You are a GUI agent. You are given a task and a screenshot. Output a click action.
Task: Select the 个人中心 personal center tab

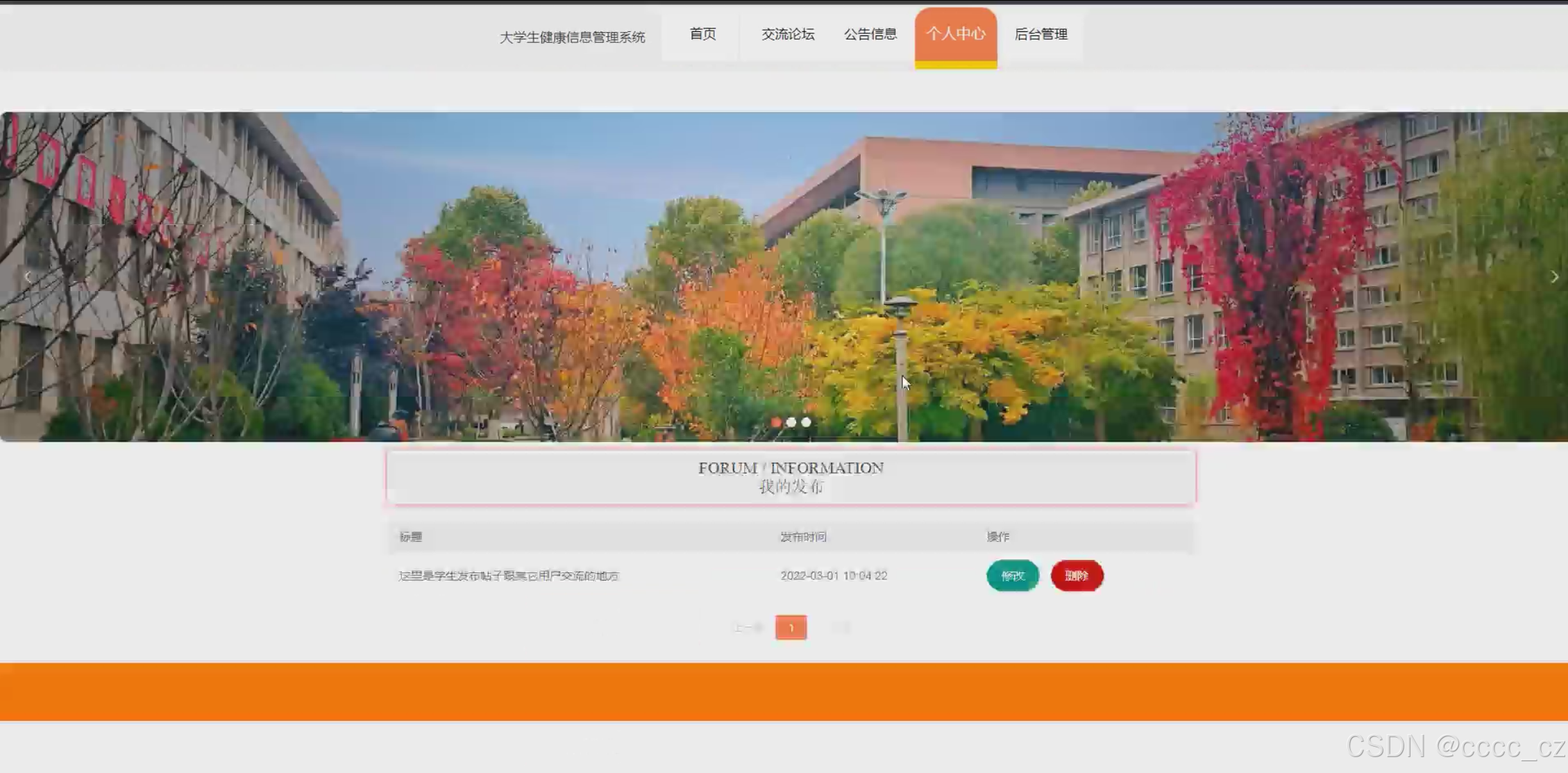tap(955, 34)
